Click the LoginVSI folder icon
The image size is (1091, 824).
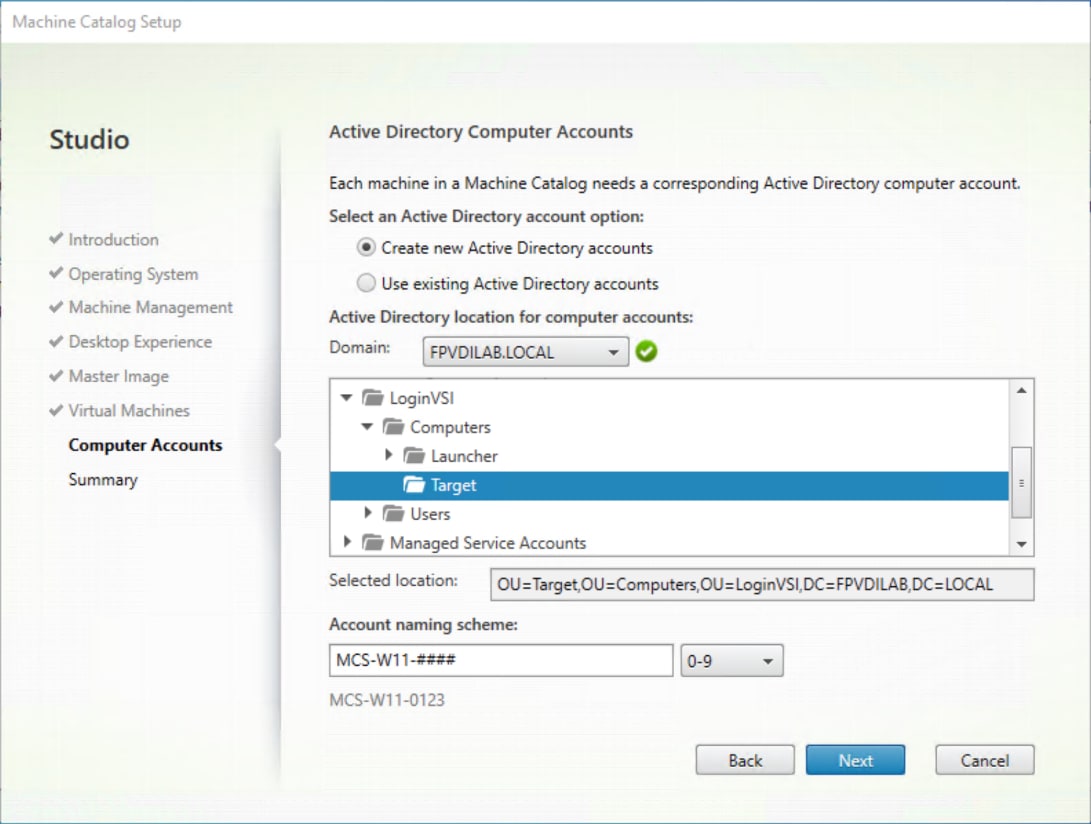[372, 398]
